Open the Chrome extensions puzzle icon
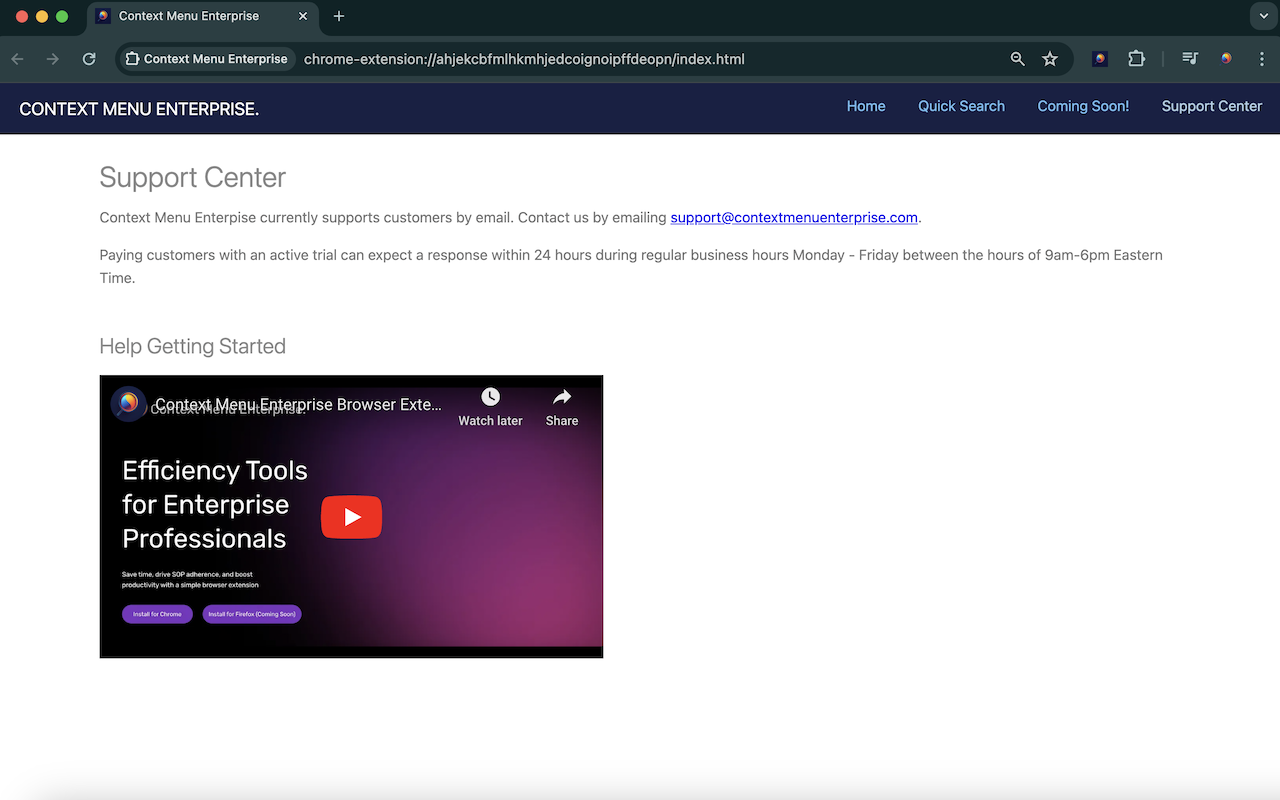1280x800 pixels. tap(1136, 58)
